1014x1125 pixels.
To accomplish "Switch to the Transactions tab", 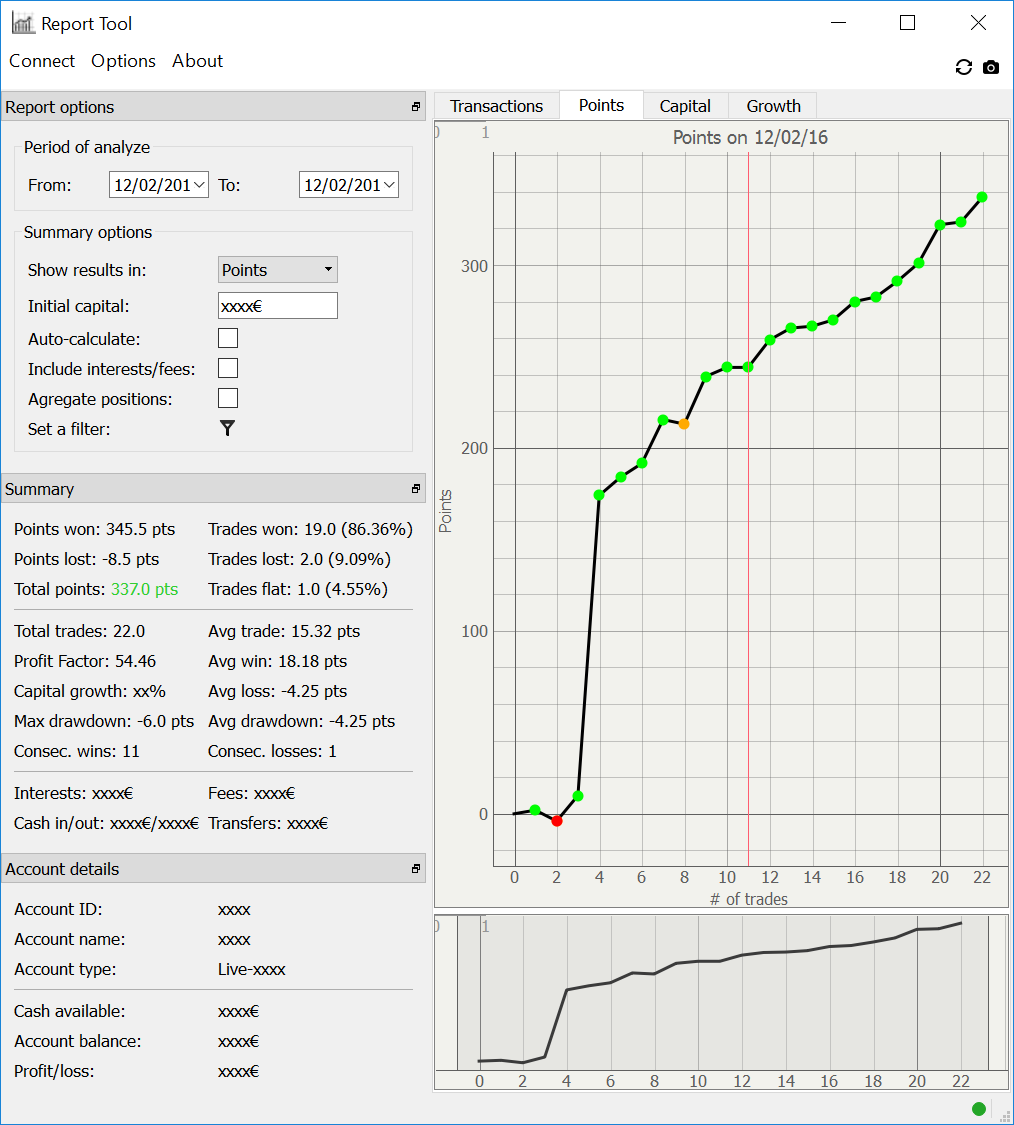I will (x=496, y=106).
